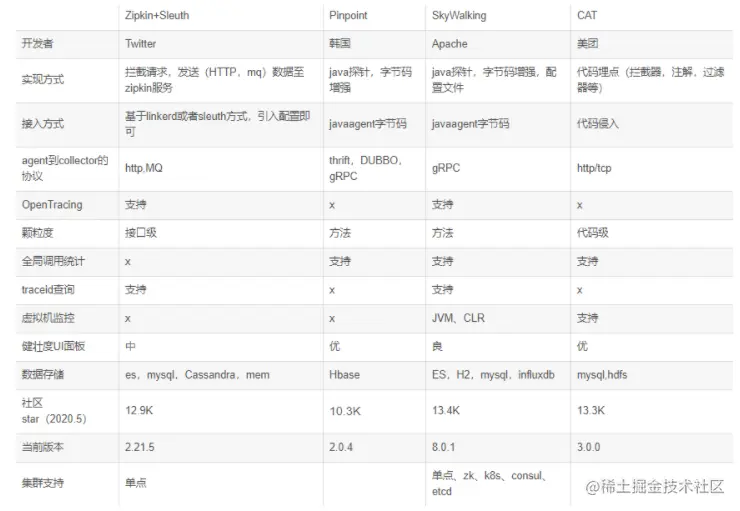The image size is (740, 511).
Task: Click the '13.3K' star count
Action: 590,410
